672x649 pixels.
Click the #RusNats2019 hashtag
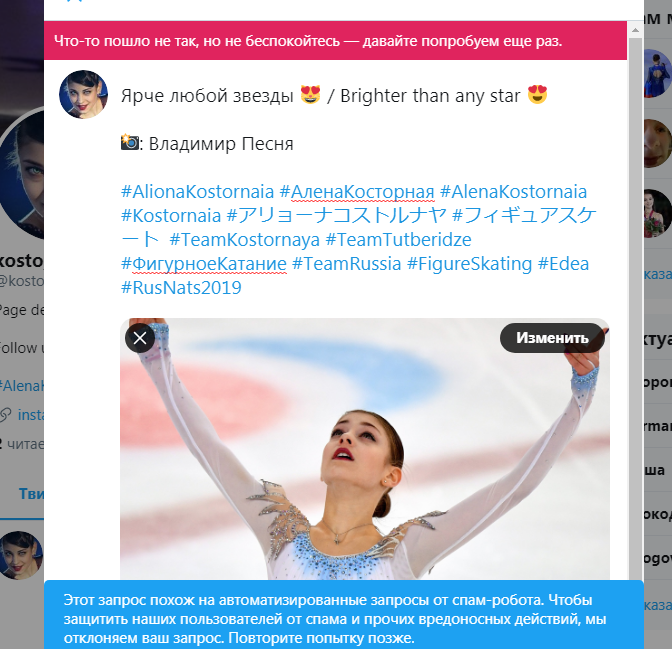[181, 288]
